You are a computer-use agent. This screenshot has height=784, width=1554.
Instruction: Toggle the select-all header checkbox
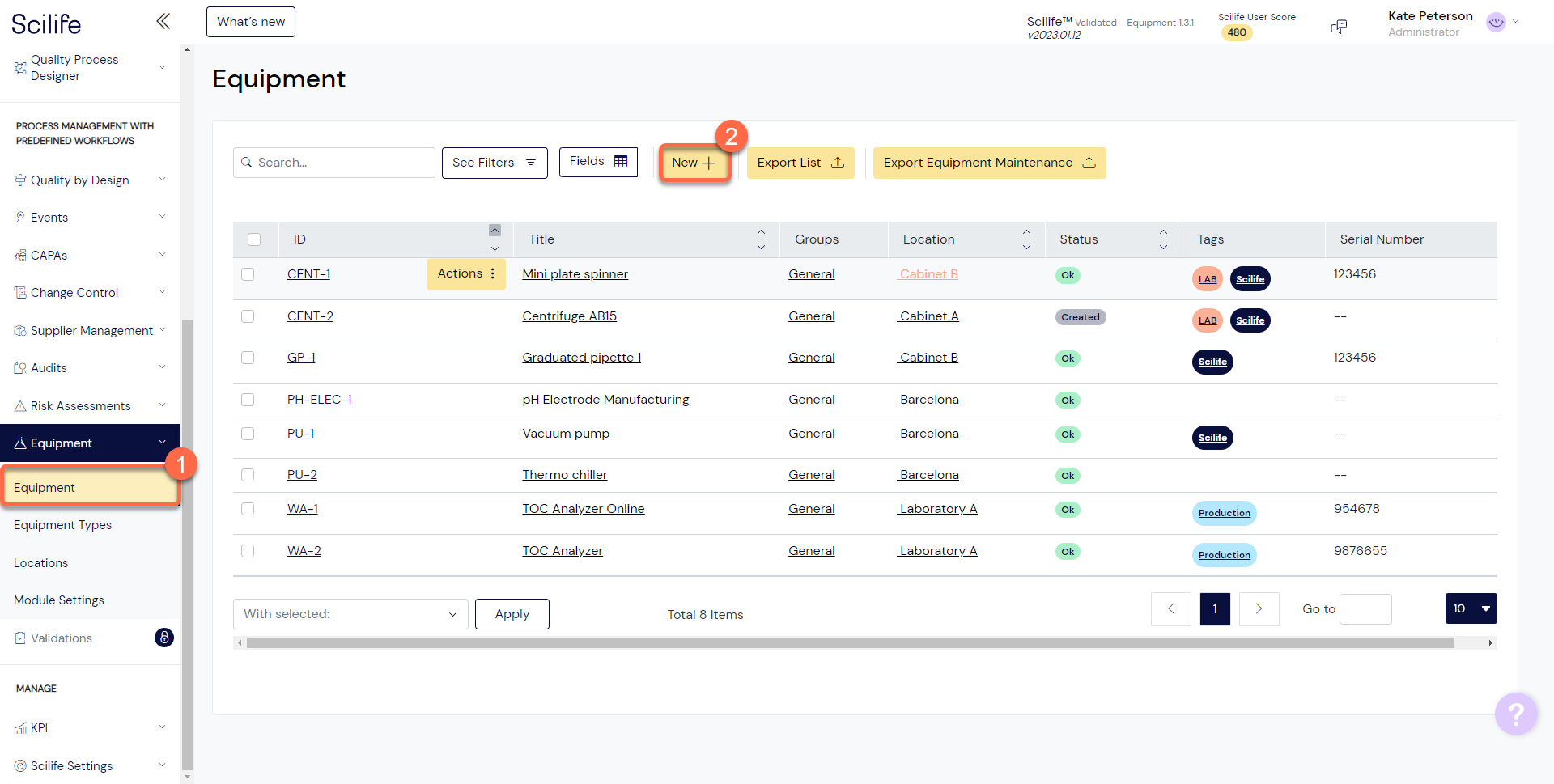click(254, 239)
